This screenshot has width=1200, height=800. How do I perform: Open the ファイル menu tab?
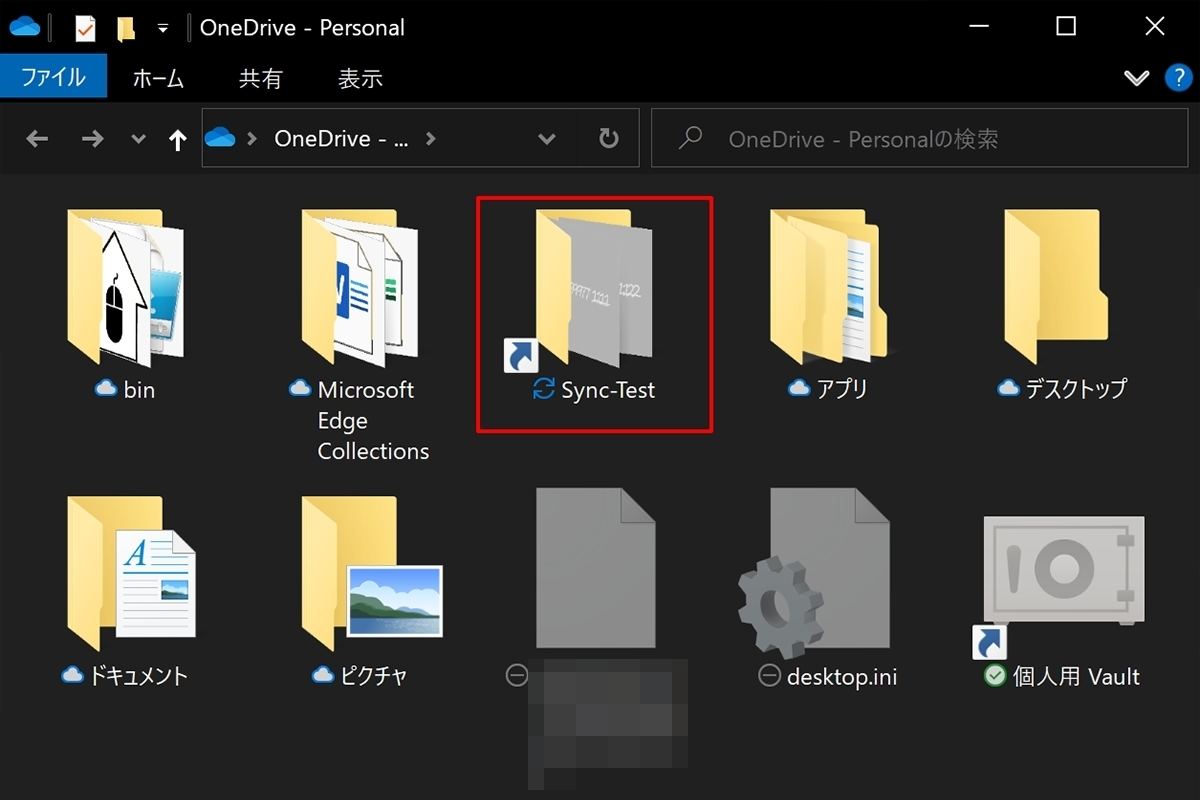click(54, 77)
